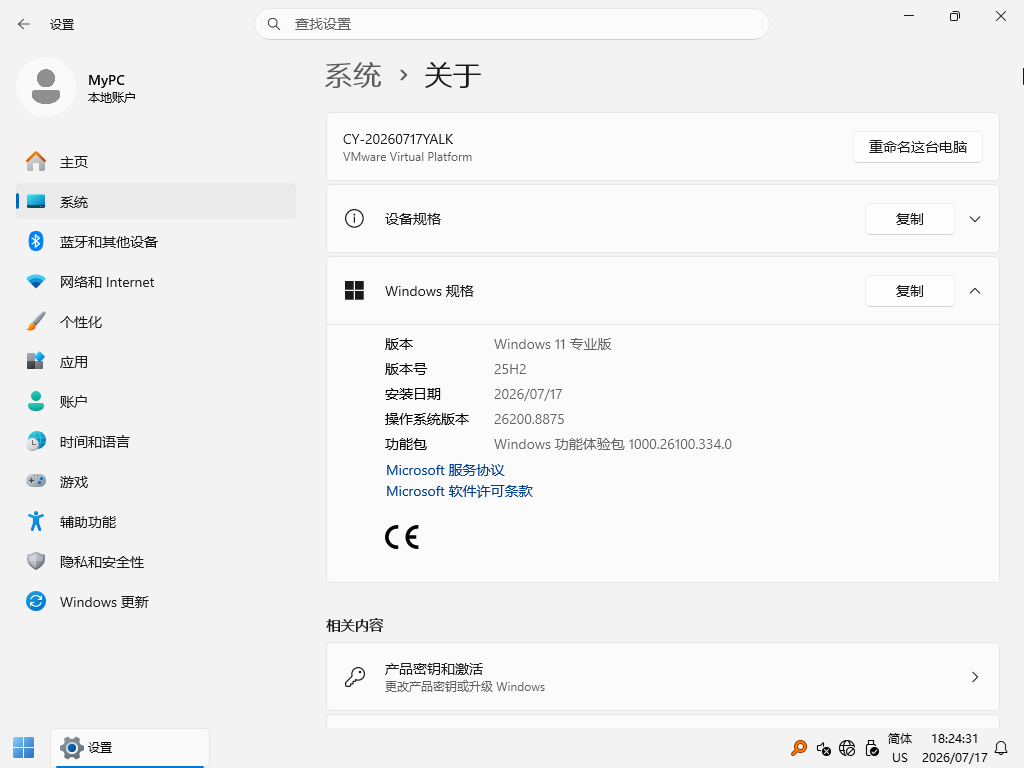Click the MyPC user avatar
The image size is (1024, 768).
click(x=46, y=87)
